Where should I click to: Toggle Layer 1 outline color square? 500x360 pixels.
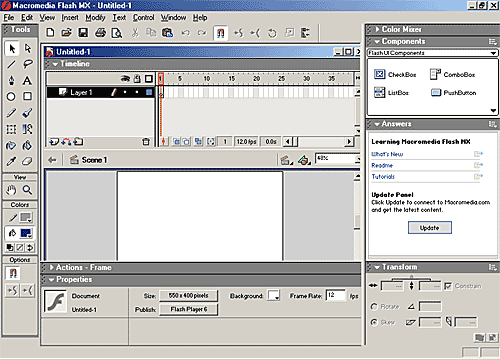pos(149,92)
